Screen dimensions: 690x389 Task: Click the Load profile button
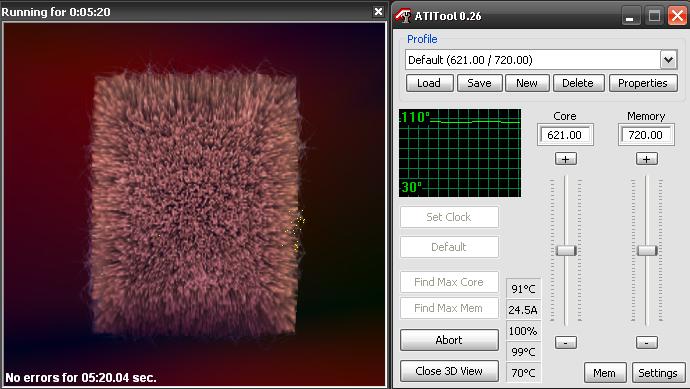[429, 83]
